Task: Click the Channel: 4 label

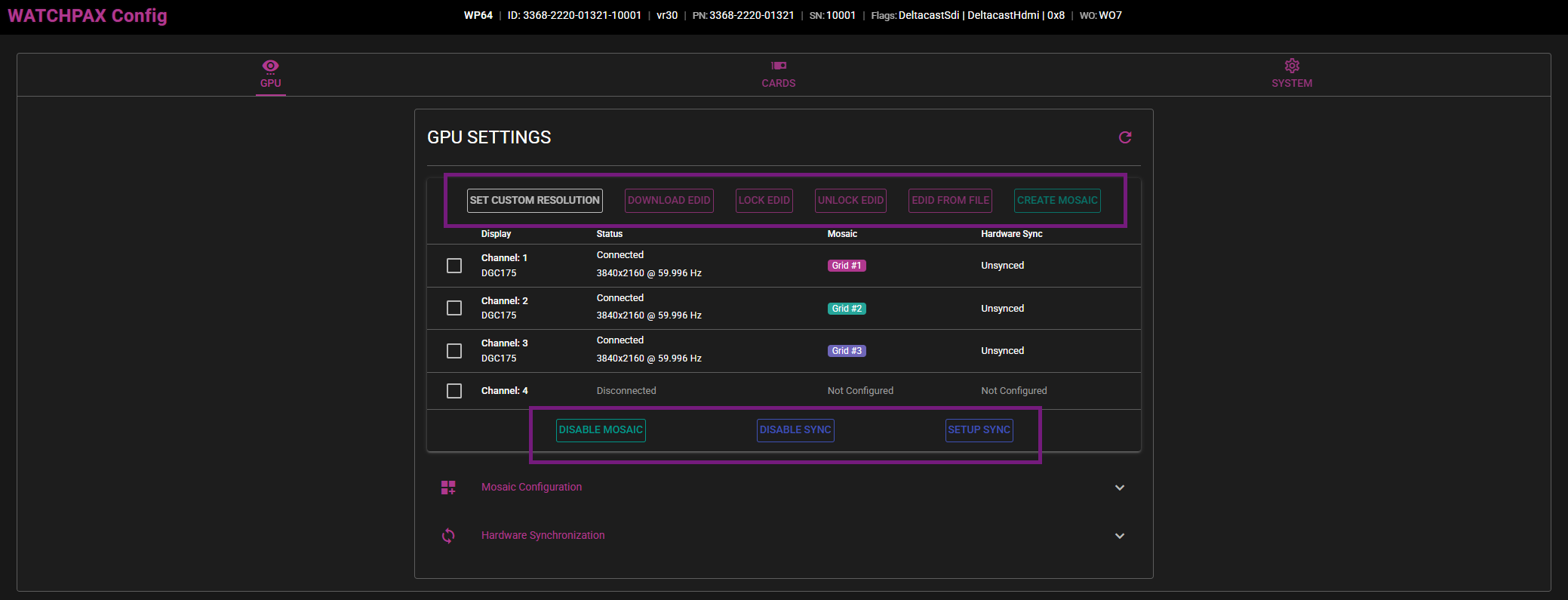Action: click(x=505, y=391)
